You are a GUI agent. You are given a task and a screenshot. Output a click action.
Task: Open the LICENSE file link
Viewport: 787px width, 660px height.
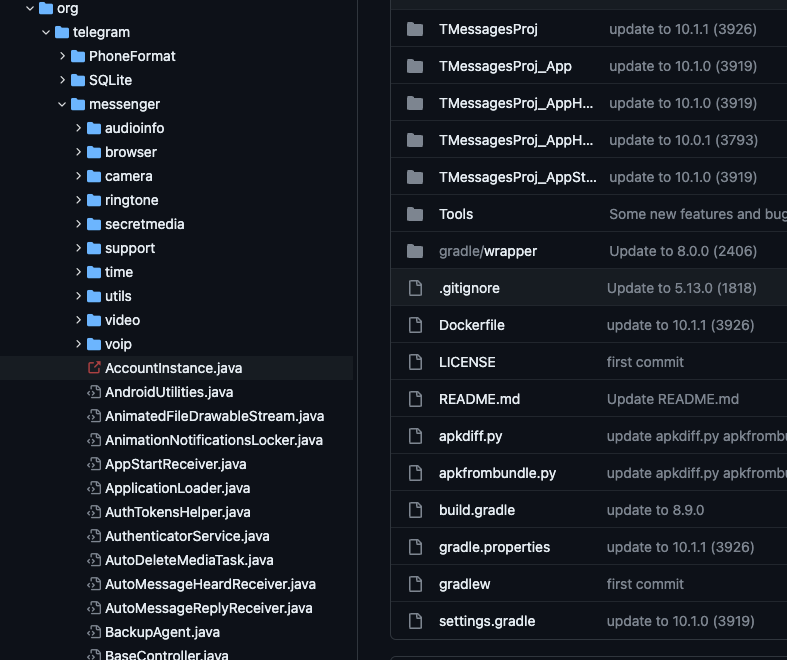pyautogui.click(x=467, y=362)
